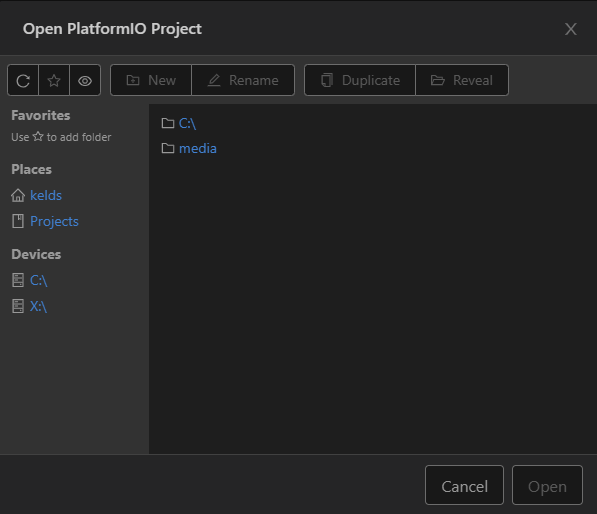Go to Projects under Places
Screen dimensions: 597x514
(x=54, y=221)
